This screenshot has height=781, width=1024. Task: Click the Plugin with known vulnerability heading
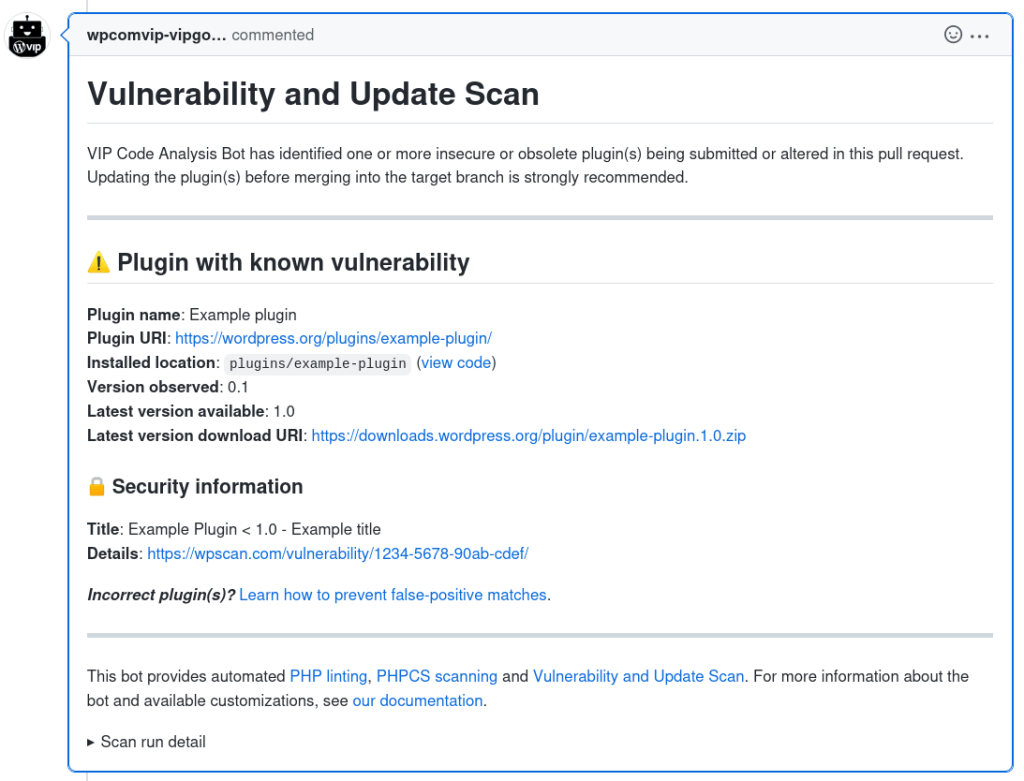click(293, 263)
